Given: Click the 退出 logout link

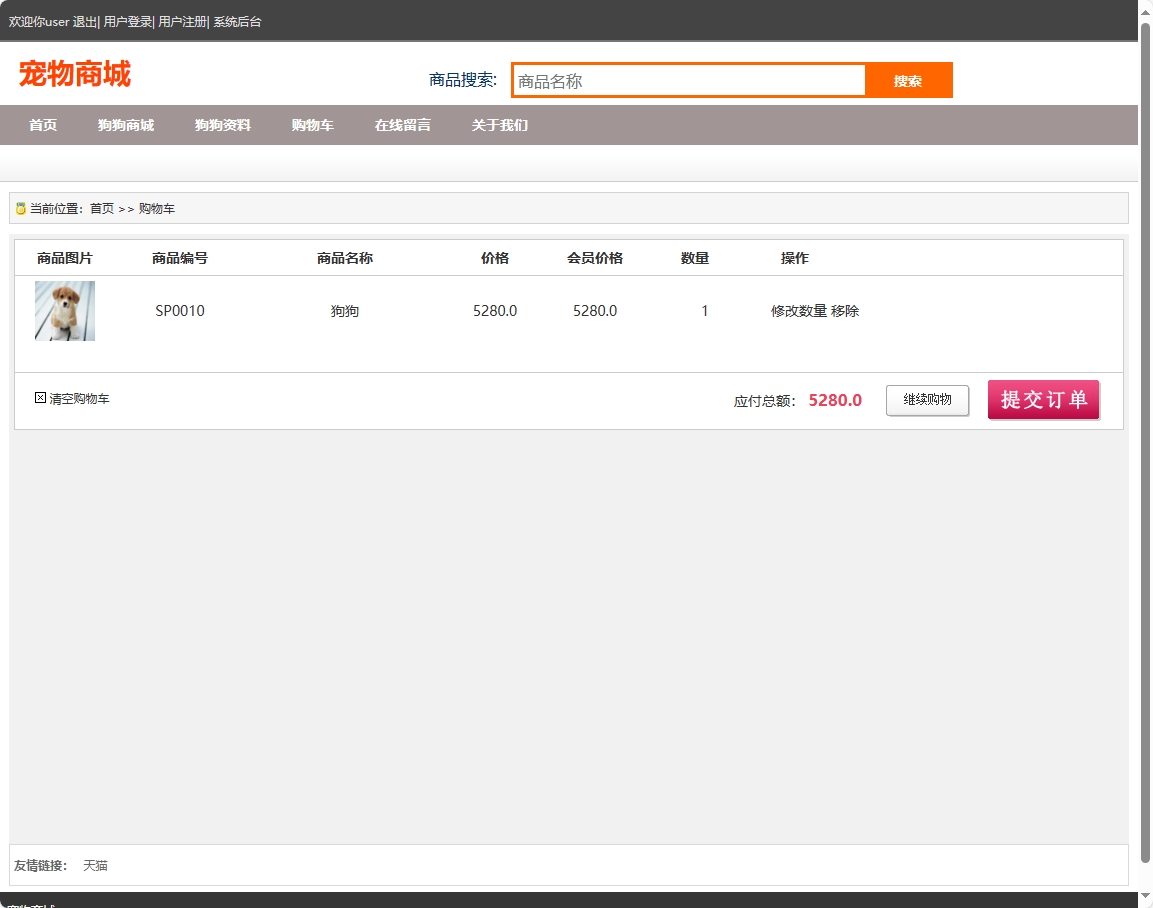Looking at the screenshot, I should tap(85, 21).
